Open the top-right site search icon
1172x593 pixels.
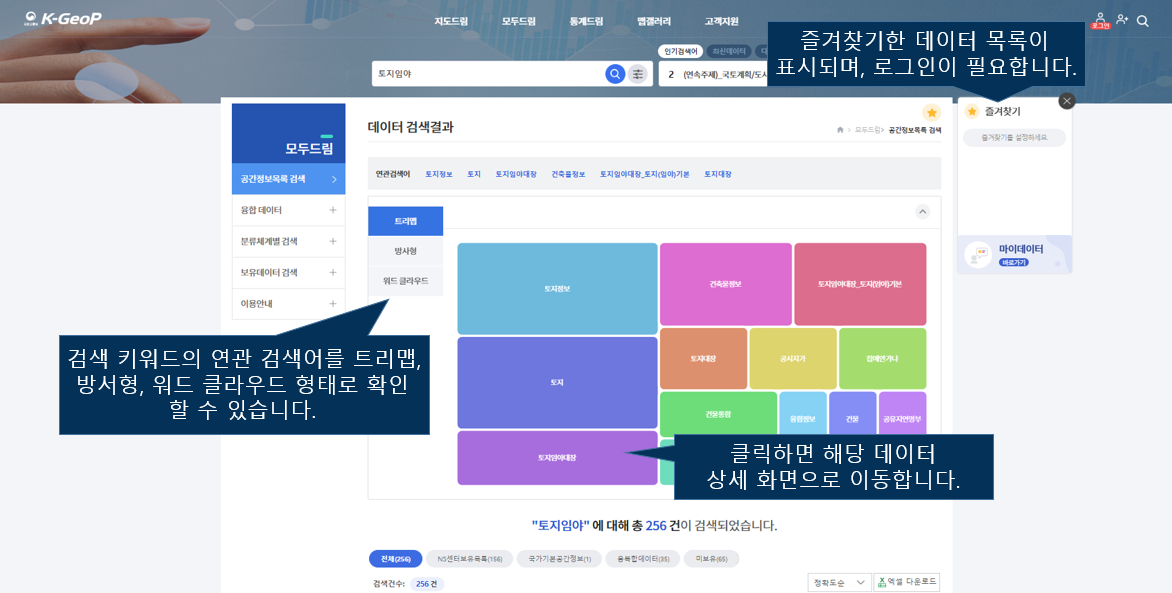tap(1143, 20)
